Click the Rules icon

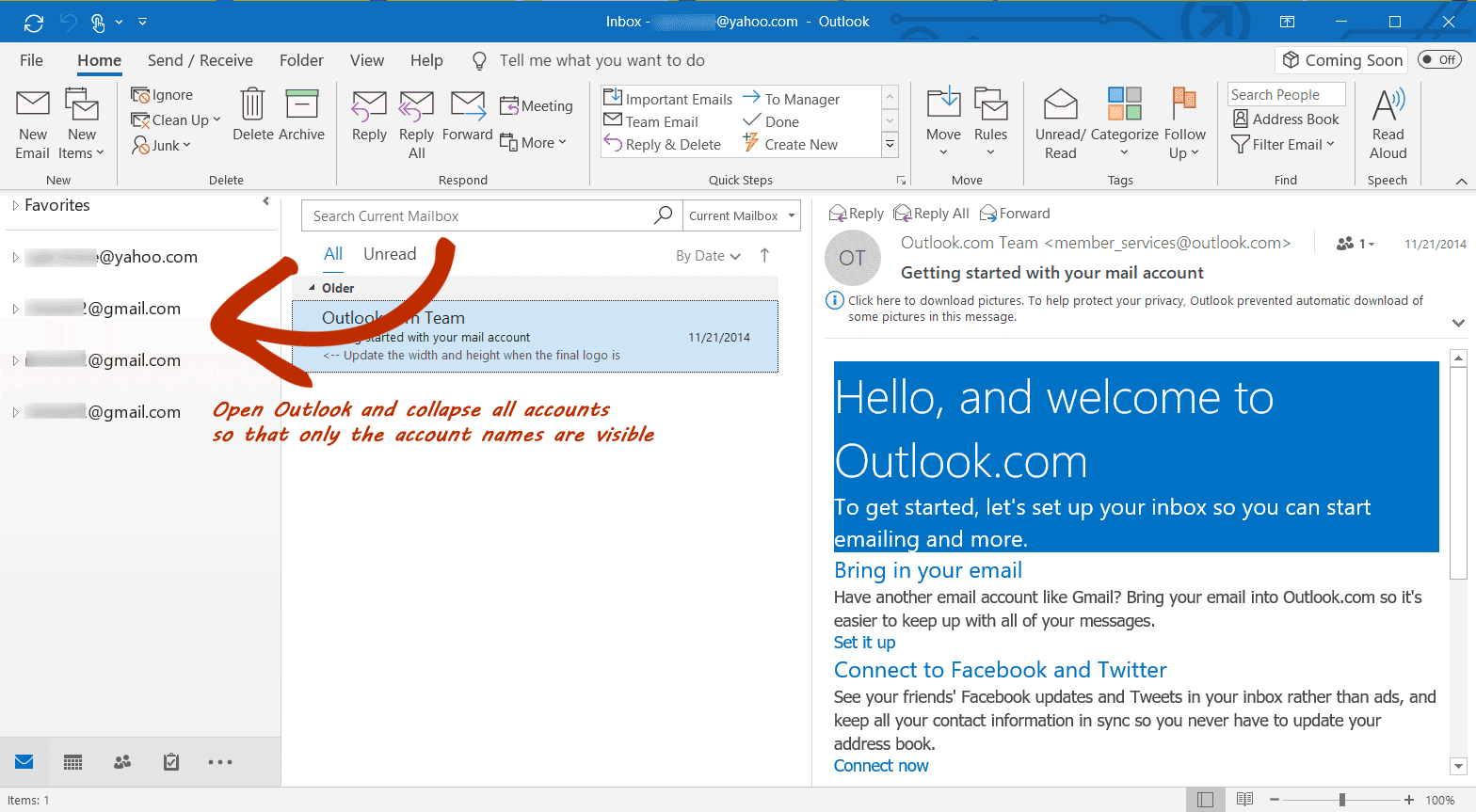(x=990, y=103)
